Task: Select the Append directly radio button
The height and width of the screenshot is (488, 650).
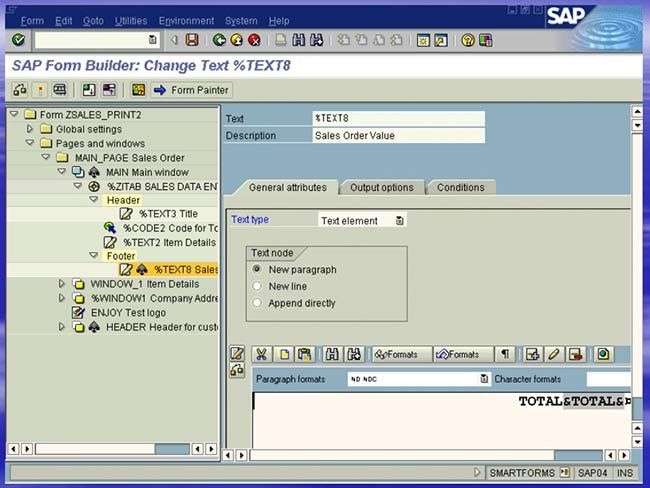Action: click(257, 303)
